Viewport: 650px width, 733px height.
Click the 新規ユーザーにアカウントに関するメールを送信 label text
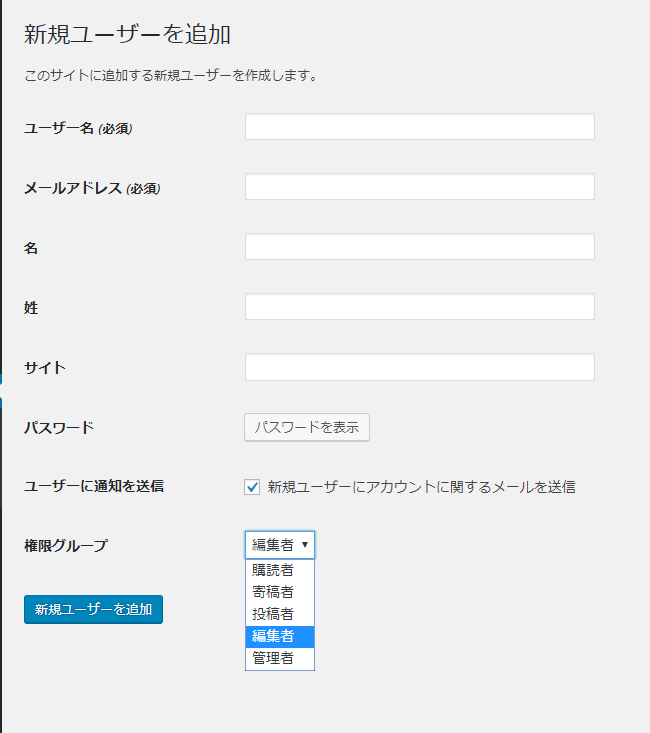[421, 487]
